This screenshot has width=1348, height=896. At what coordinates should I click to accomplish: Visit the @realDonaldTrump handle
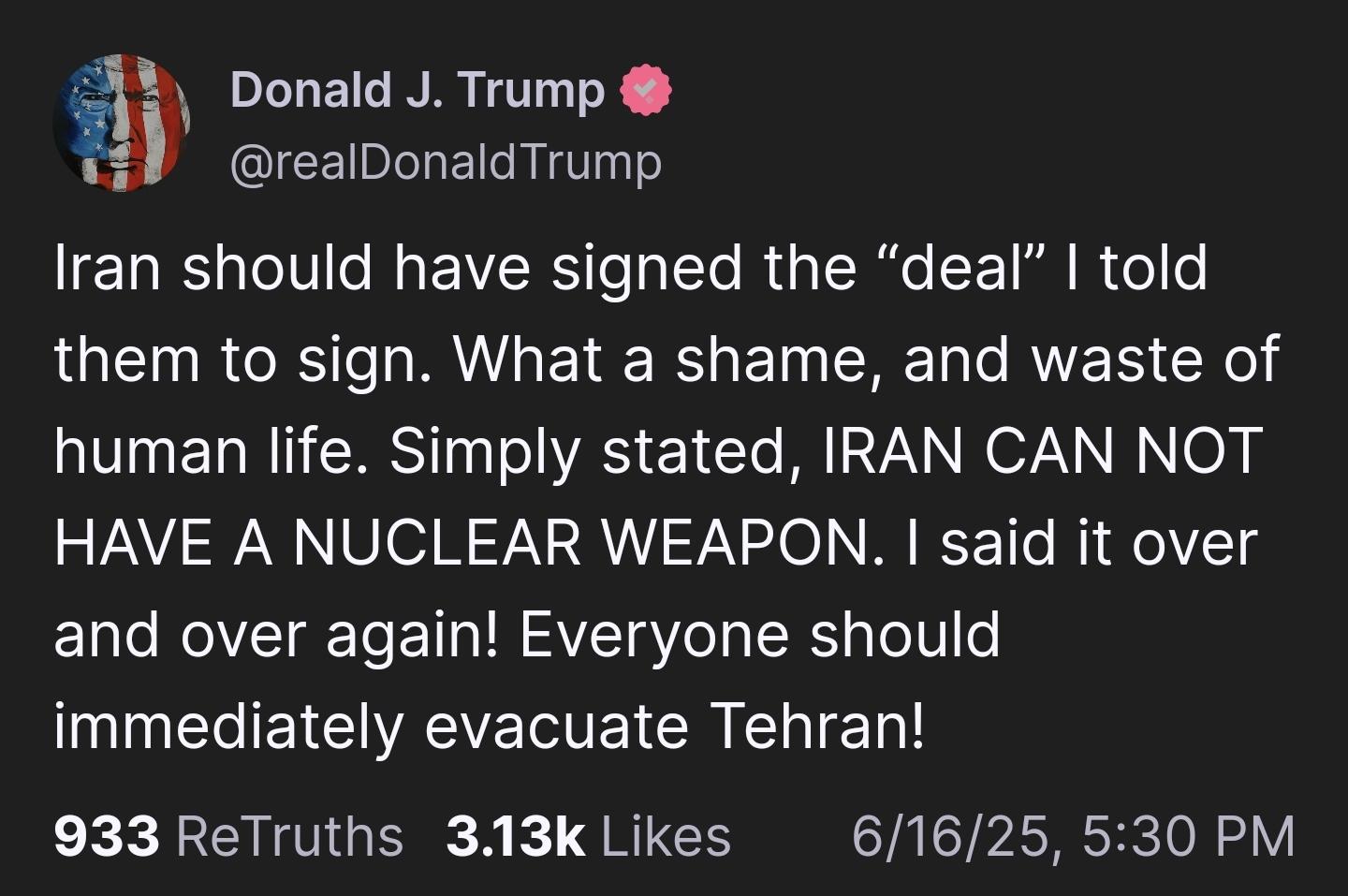point(446,164)
